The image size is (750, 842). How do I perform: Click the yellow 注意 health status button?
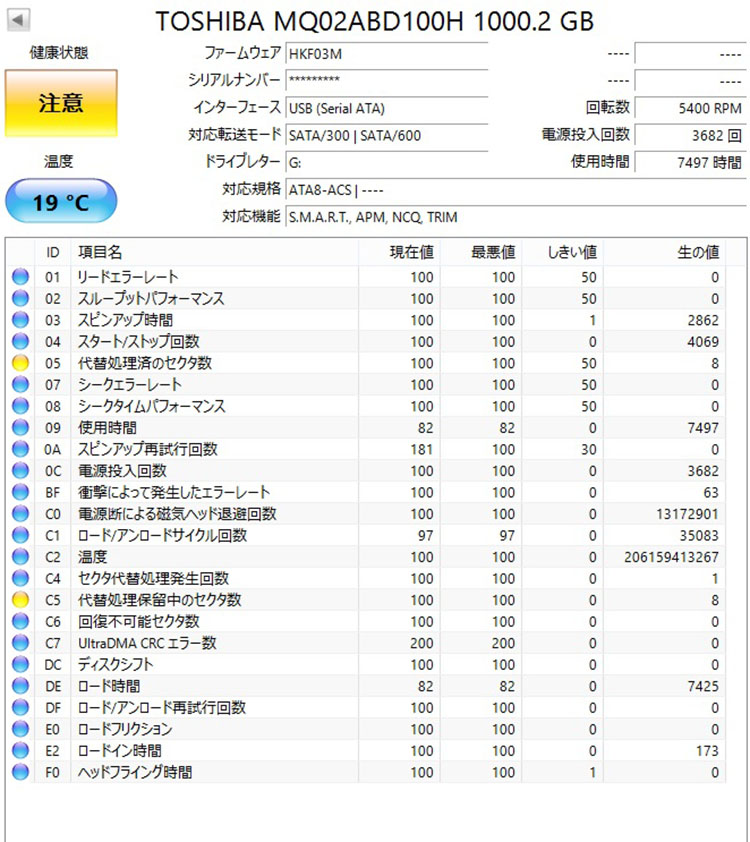(61, 103)
